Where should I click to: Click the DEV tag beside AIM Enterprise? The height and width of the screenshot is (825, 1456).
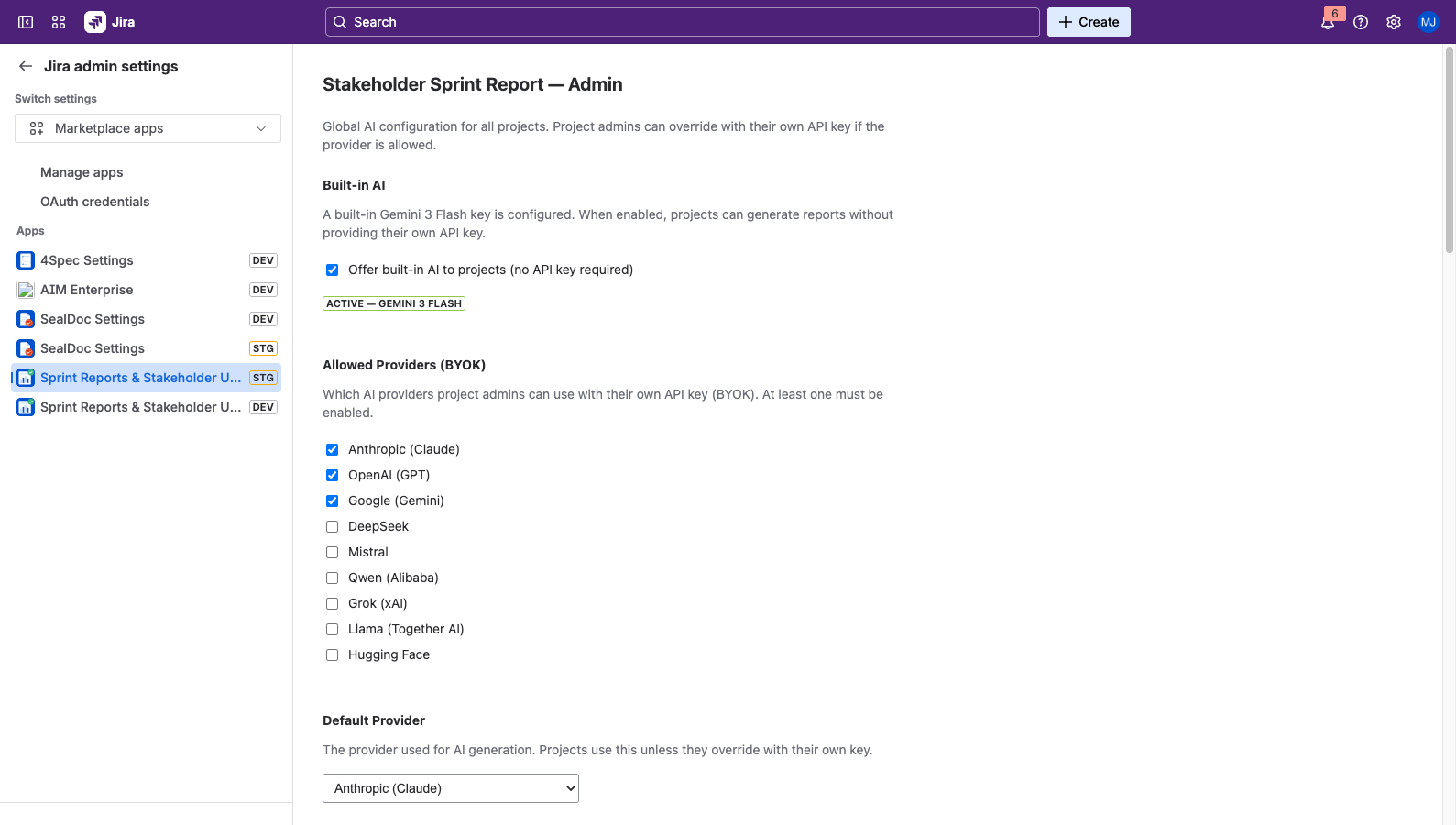[263, 290]
